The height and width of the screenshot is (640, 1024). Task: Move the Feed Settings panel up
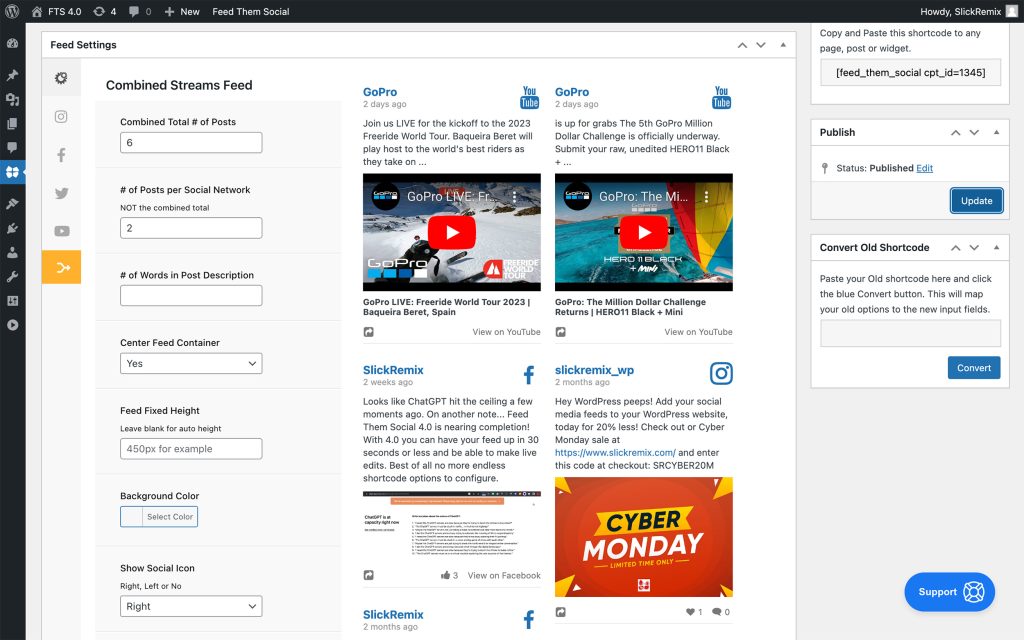click(743, 45)
